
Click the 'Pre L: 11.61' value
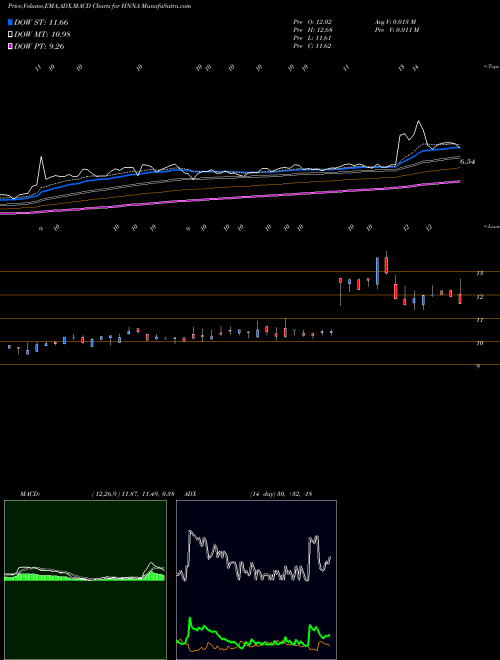313,38
